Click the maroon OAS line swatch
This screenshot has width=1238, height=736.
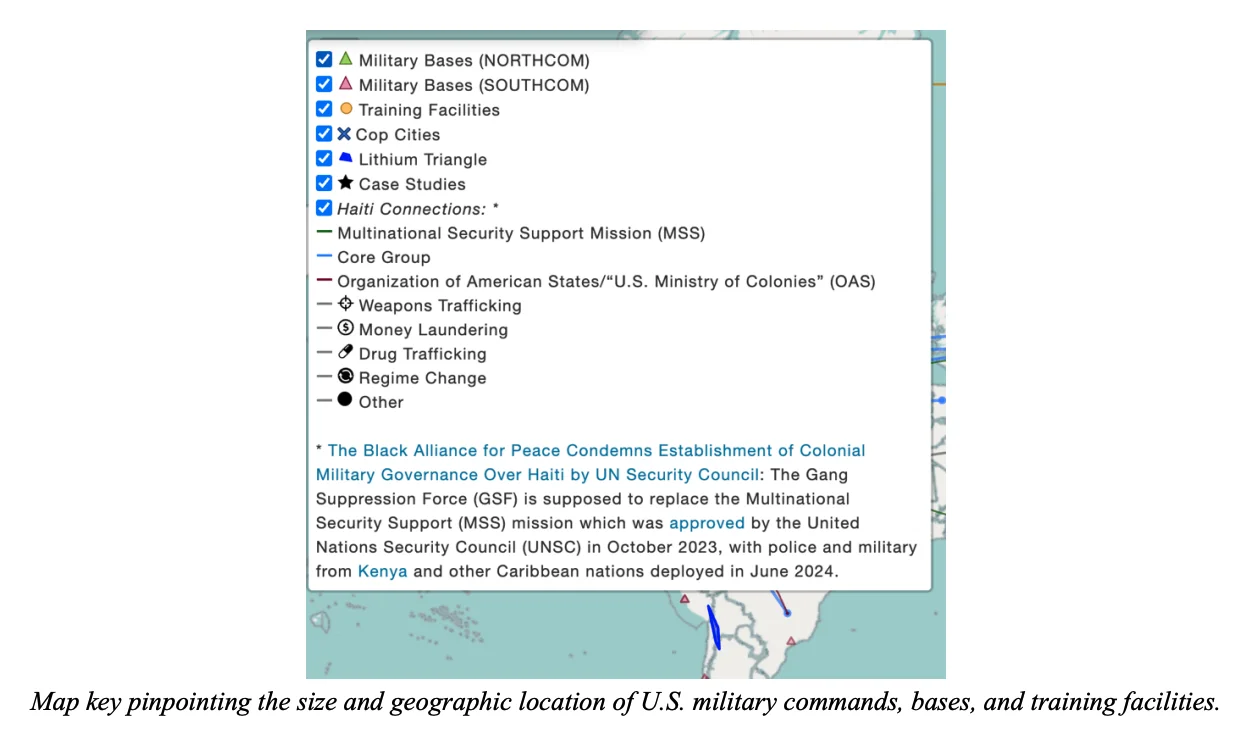324,280
